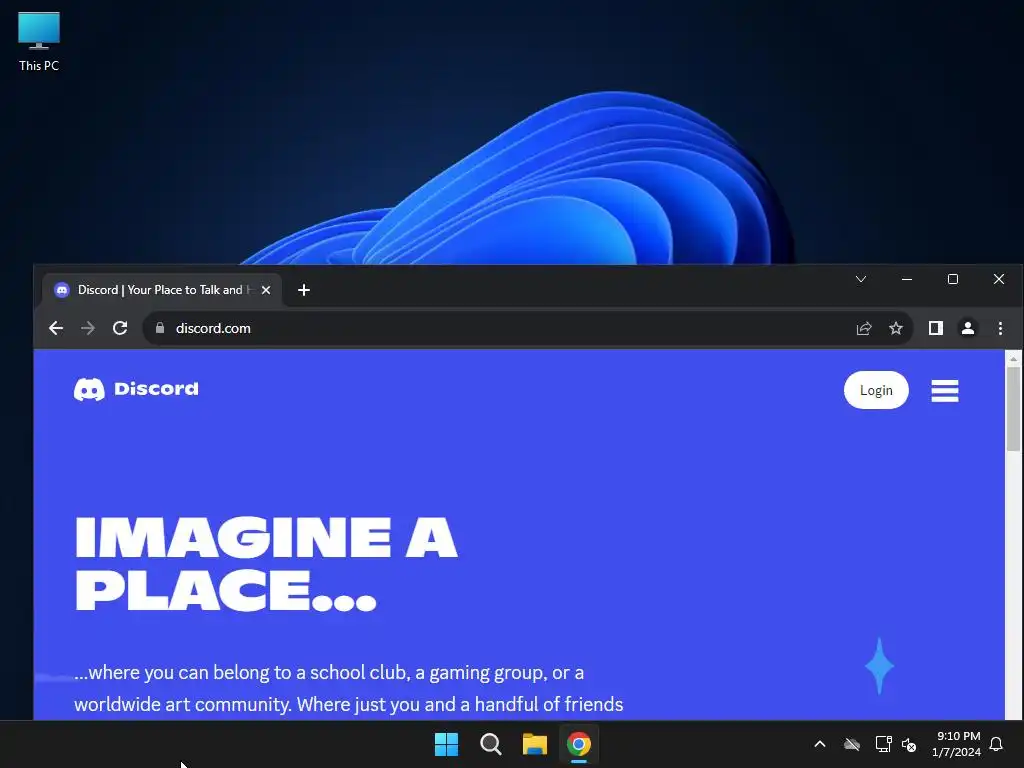Show hidden system tray icons
The height and width of the screenshot is (768, 1024).
click(x=820, y=744)
